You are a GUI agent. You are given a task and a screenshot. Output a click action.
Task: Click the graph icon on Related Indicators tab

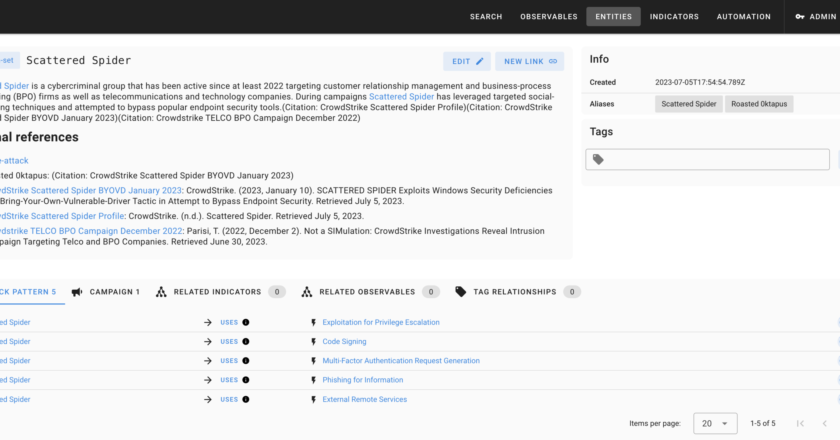coord(161,292)
